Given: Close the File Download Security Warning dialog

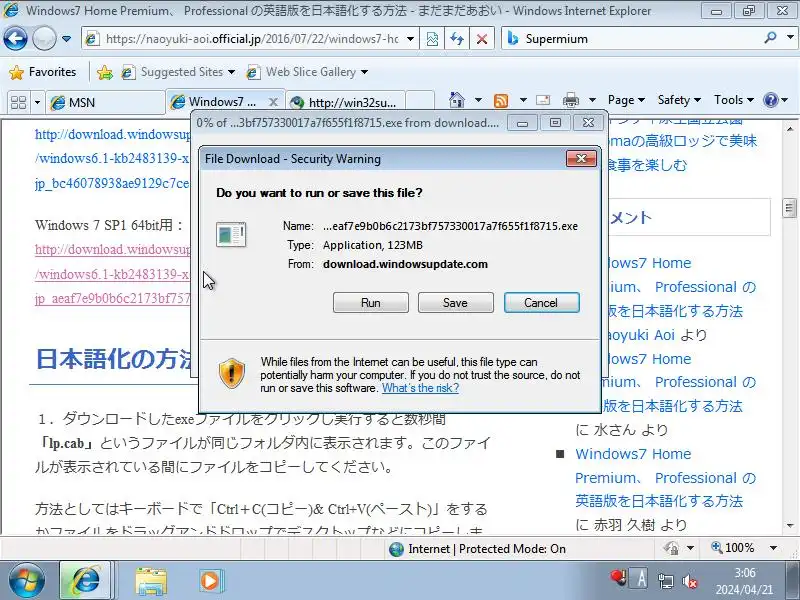Looking at the screenshot, I should [581, 159].
